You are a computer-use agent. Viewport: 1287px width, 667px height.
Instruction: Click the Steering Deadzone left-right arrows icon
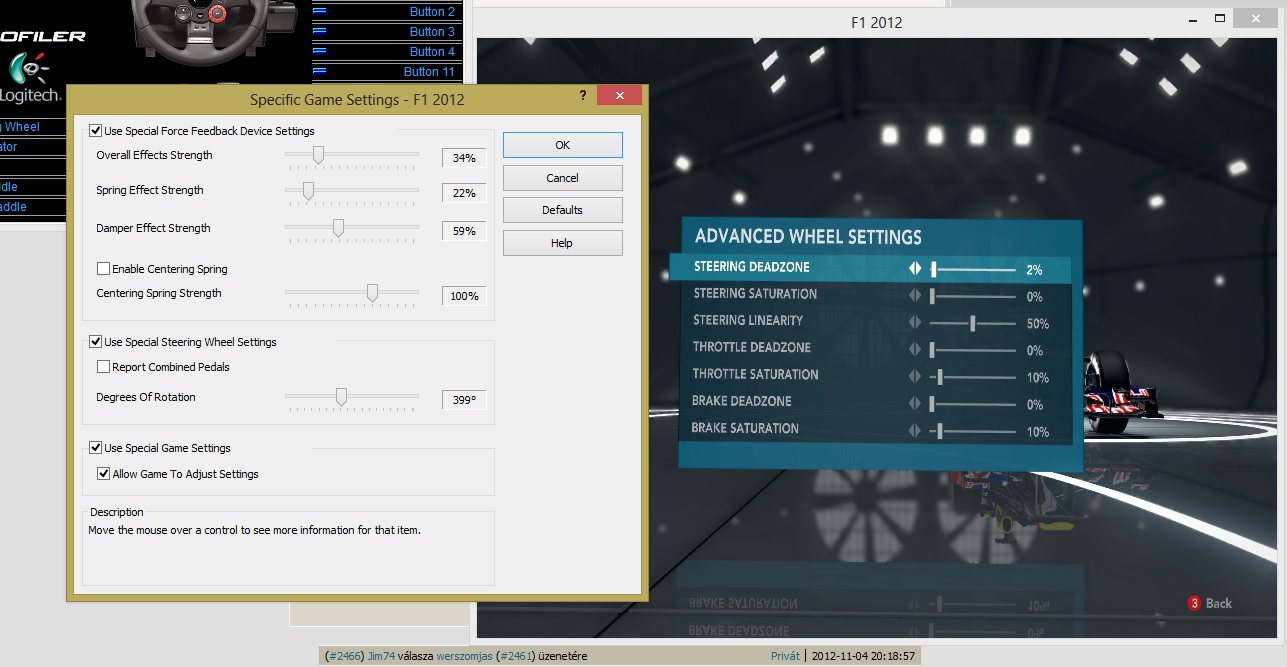914,269
